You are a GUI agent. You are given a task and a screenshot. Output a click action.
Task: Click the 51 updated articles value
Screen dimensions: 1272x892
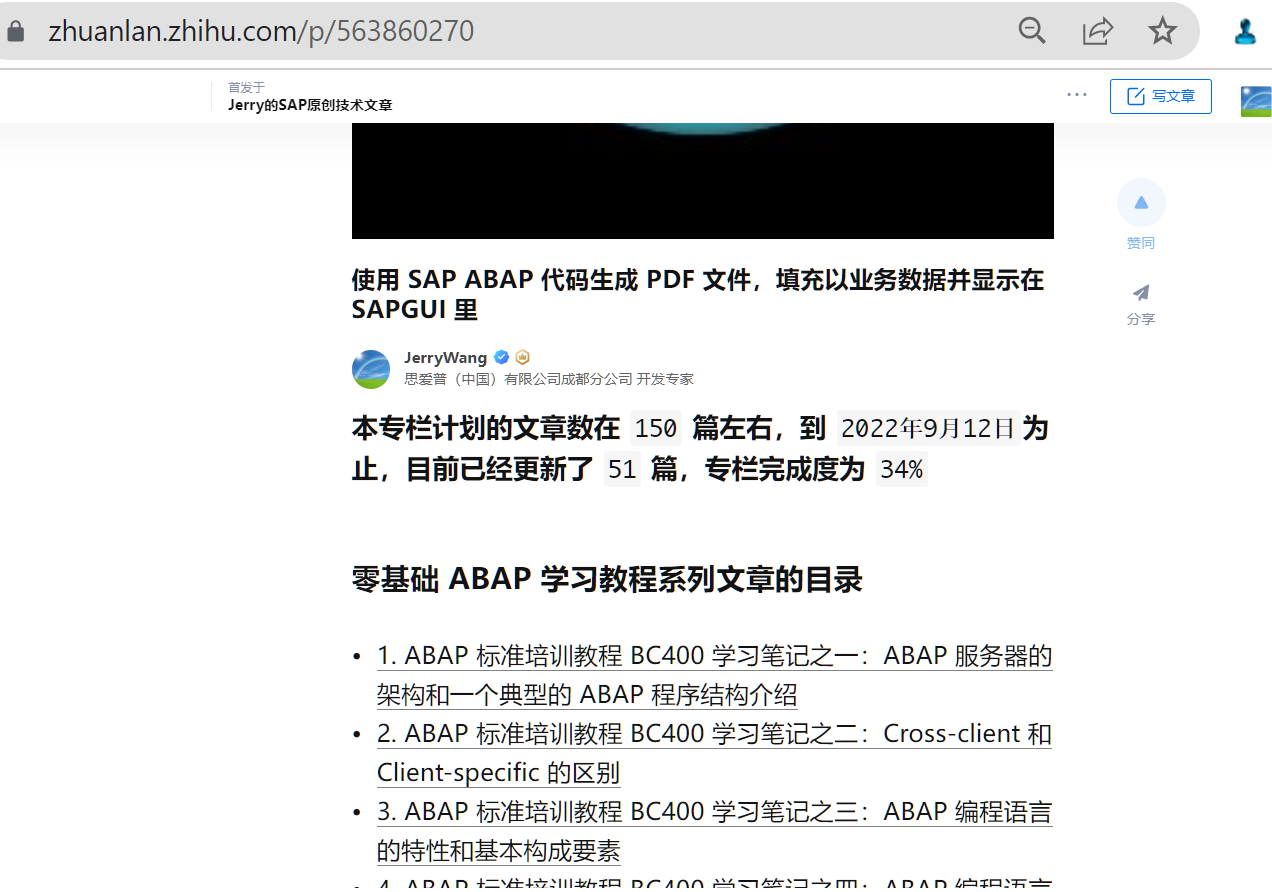coord(622,469)
